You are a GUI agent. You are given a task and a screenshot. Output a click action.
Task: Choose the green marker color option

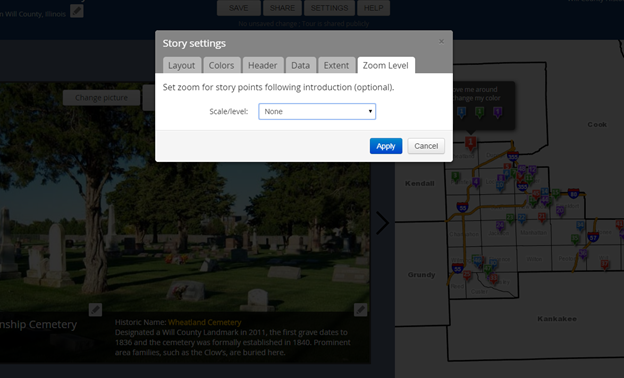[x=480, y=112]
